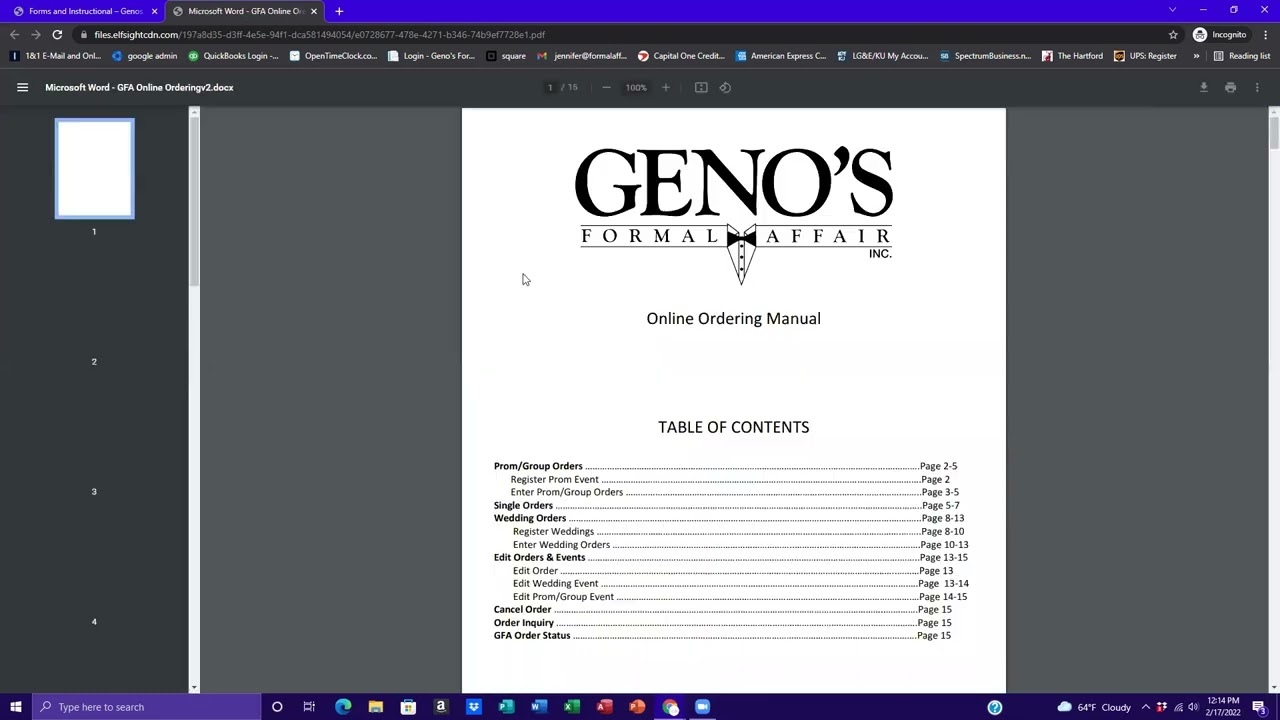Open 1&1 E-Mail bookmark
This screenshot has height=720, width=1280.
[55, 56]
